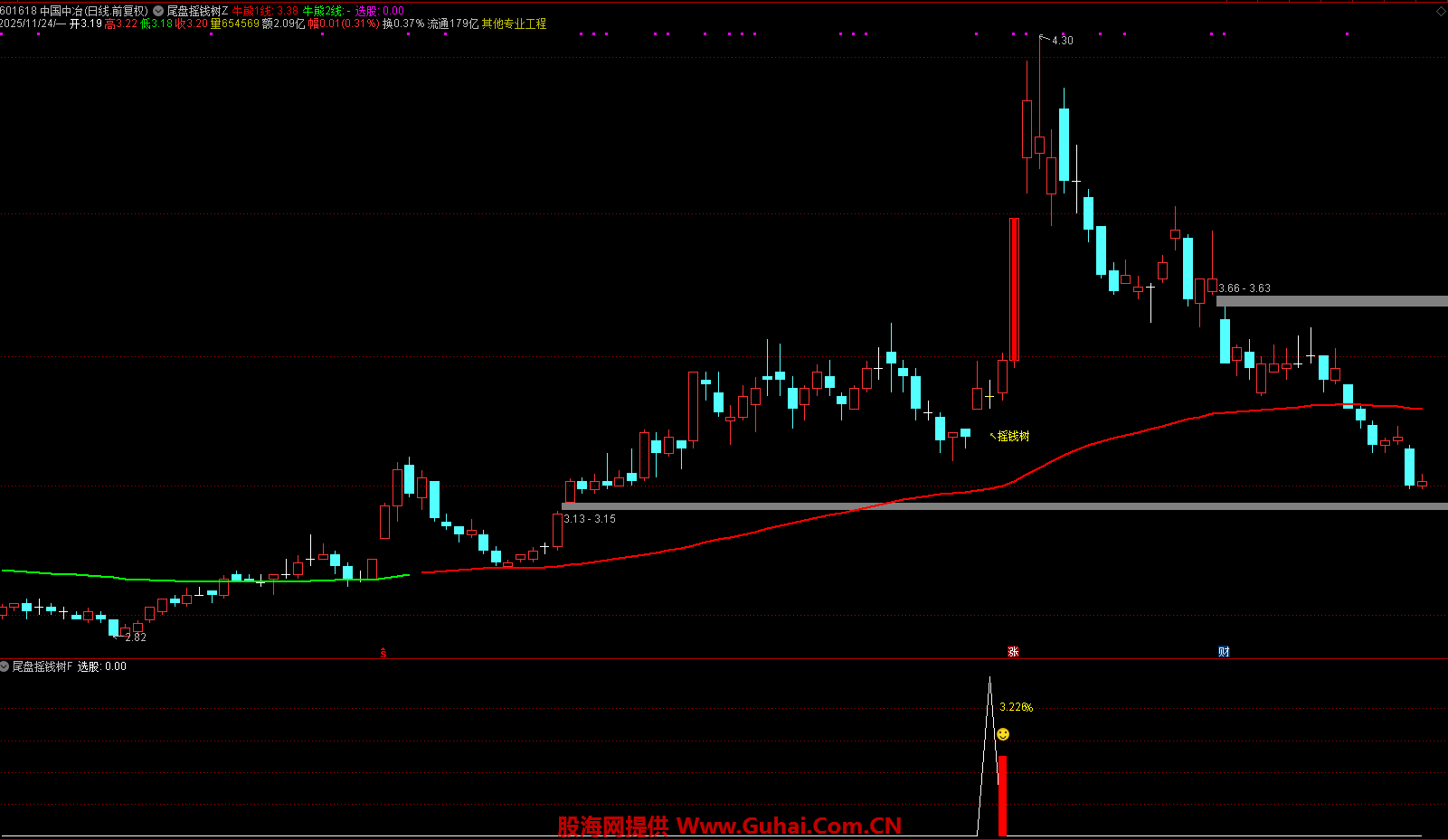Click the diamond icon at top-right corner
Screen dimensions: 1448x840
pyautogui.click(x=1441, y=11)
